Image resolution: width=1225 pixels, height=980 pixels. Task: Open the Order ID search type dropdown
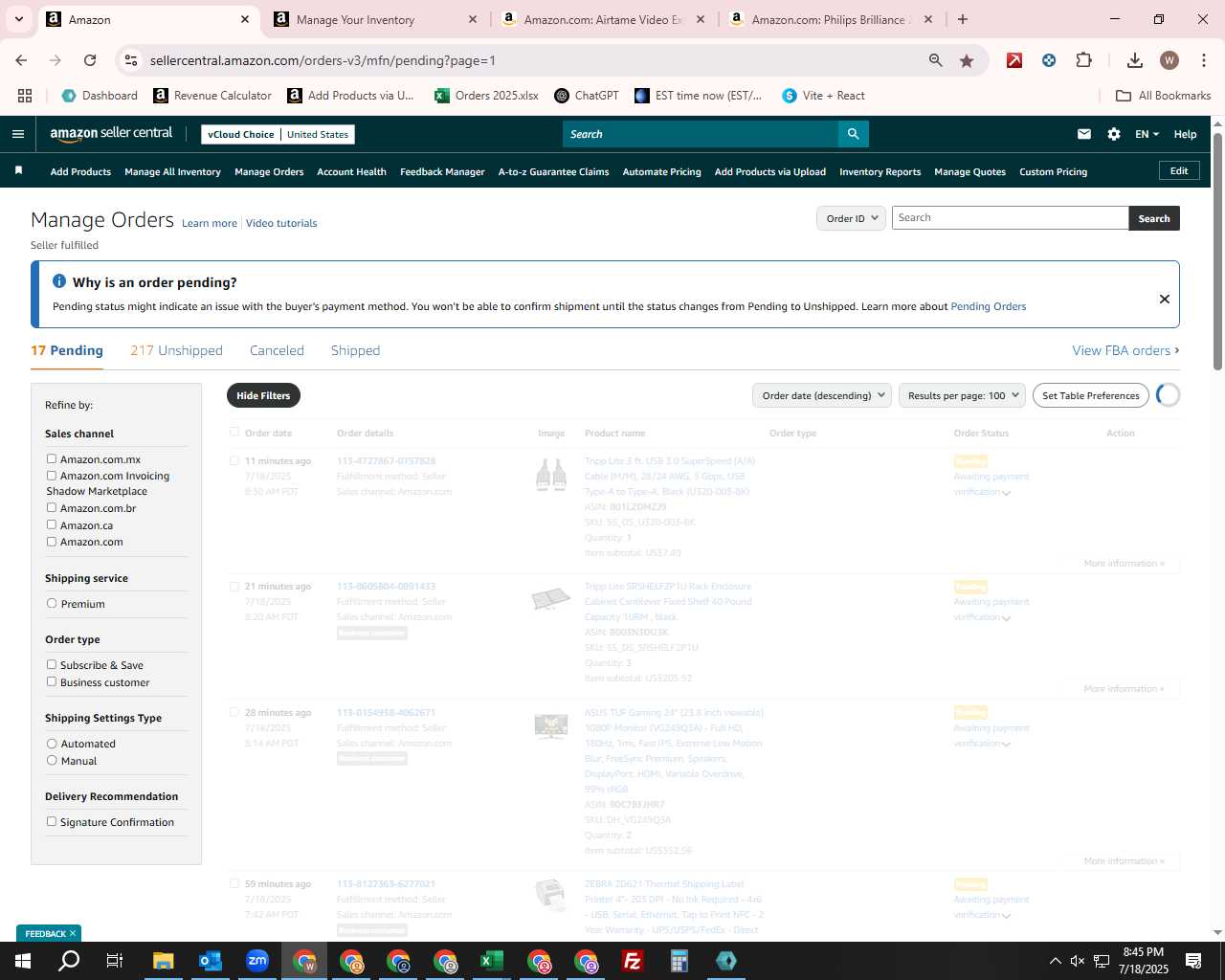click(851, 218)
